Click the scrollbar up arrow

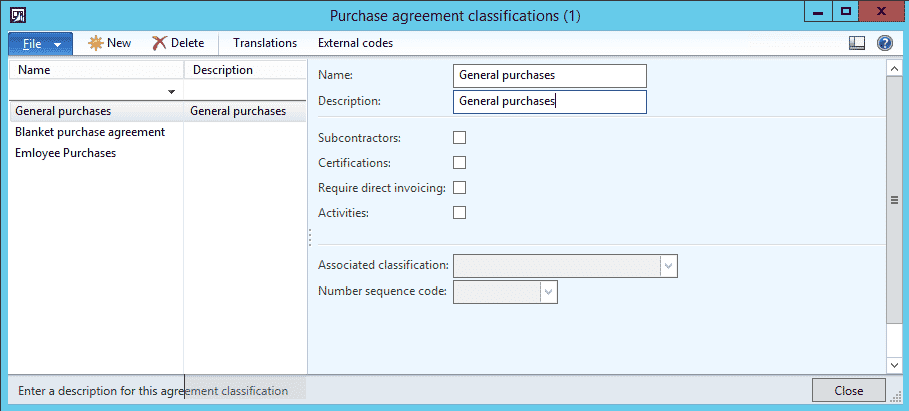[x=893, y=69]
